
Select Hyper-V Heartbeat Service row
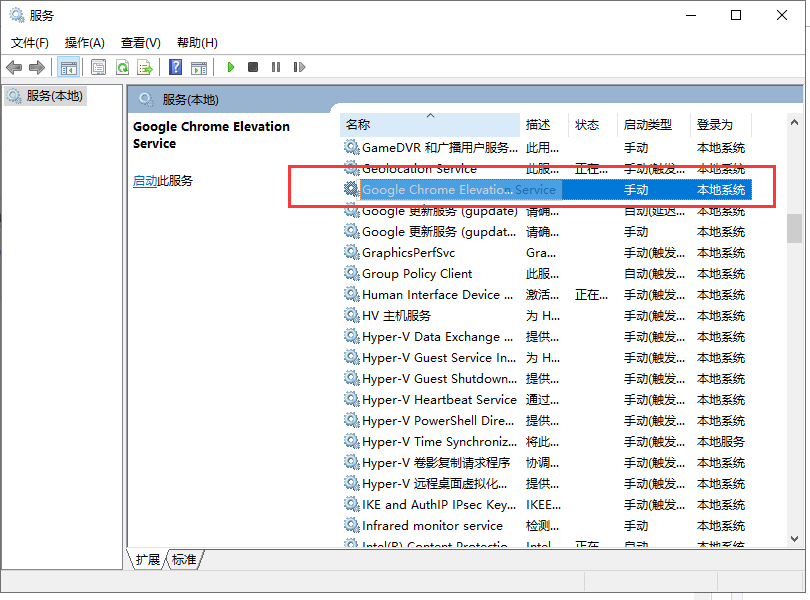[x=547, y=399]
